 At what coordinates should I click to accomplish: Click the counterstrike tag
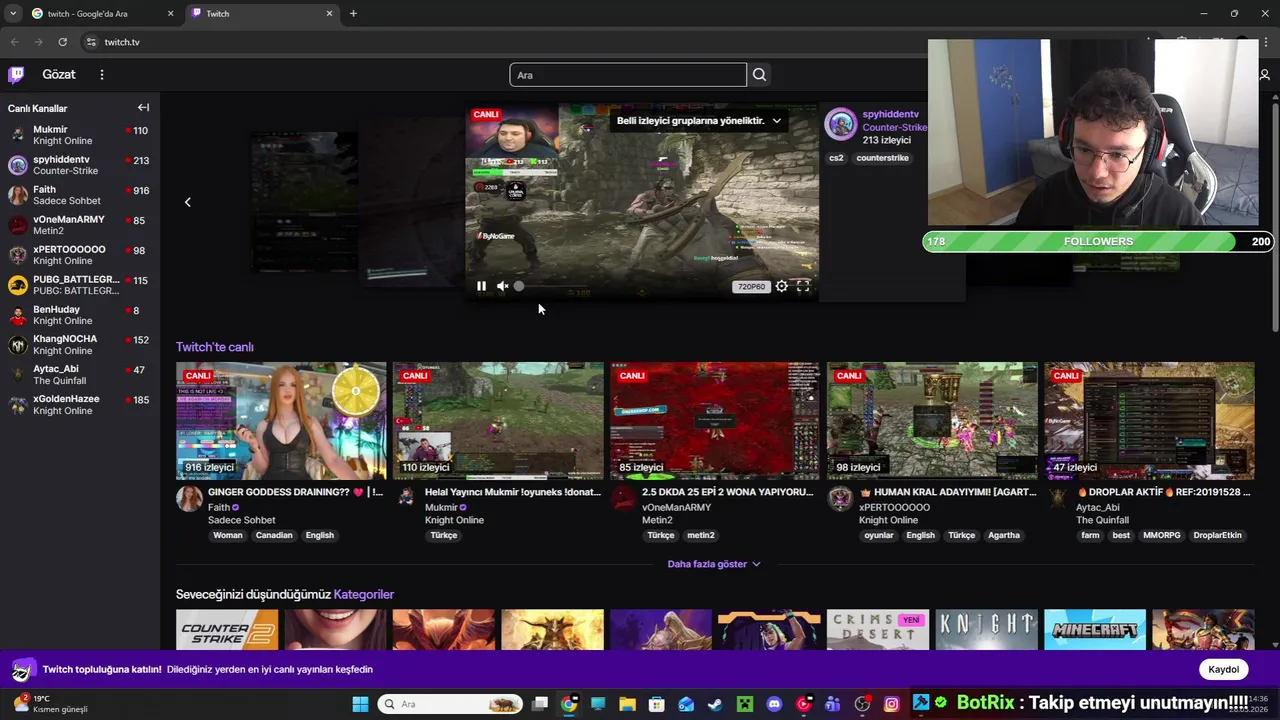pos(882,158)
